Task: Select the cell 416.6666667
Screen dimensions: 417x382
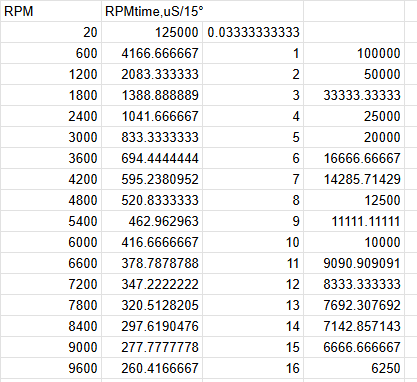Action: 152,242
